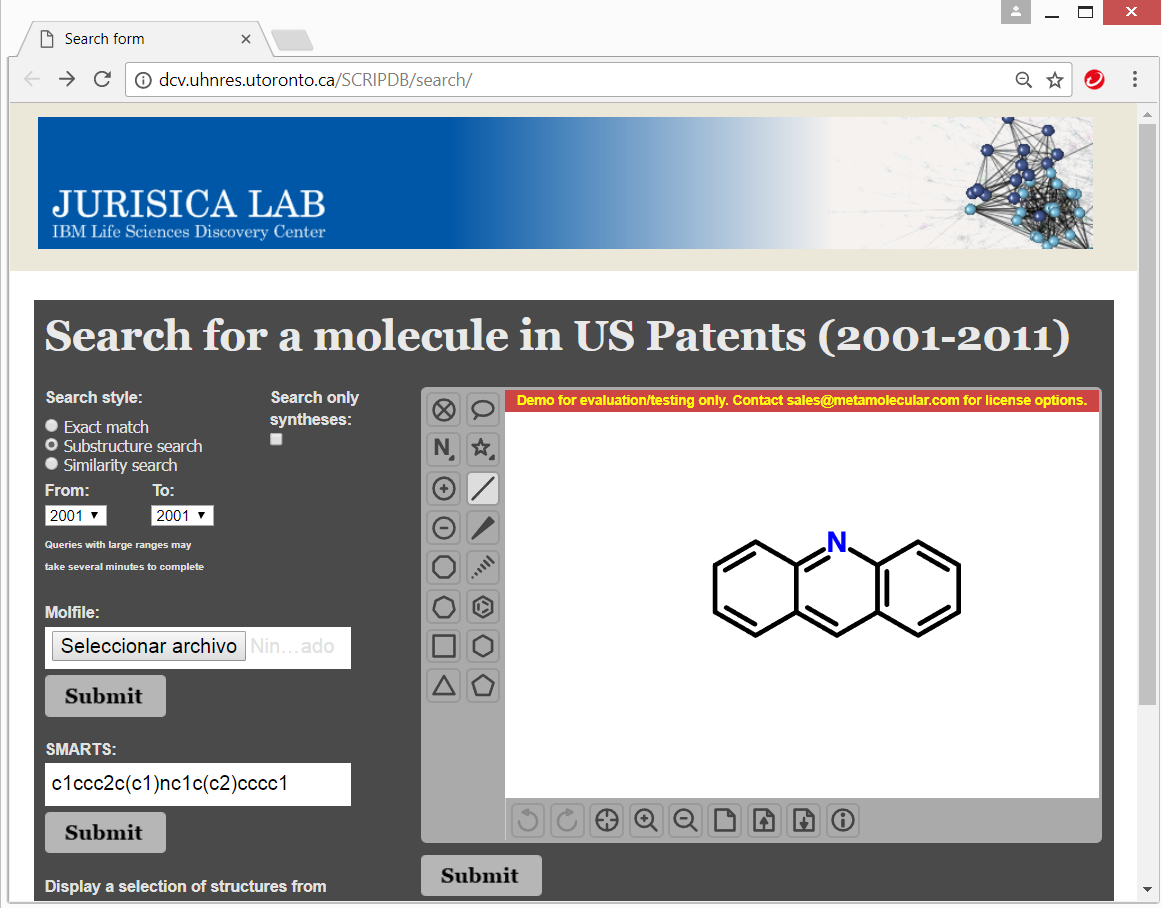
Task: Select the square cyclobutane ring tool
Action: pos(444,646)
